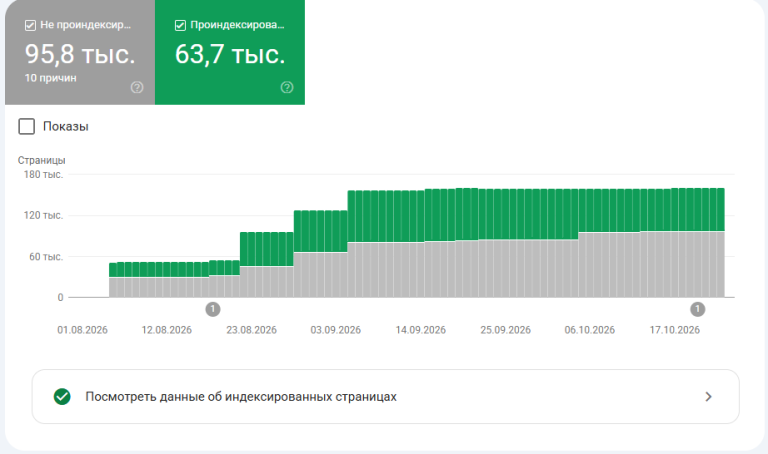Screen dimensions: 768x454
Task: Uncheck the "Проиндексирова..." checkbox
Action: click(x=180, y=25)
